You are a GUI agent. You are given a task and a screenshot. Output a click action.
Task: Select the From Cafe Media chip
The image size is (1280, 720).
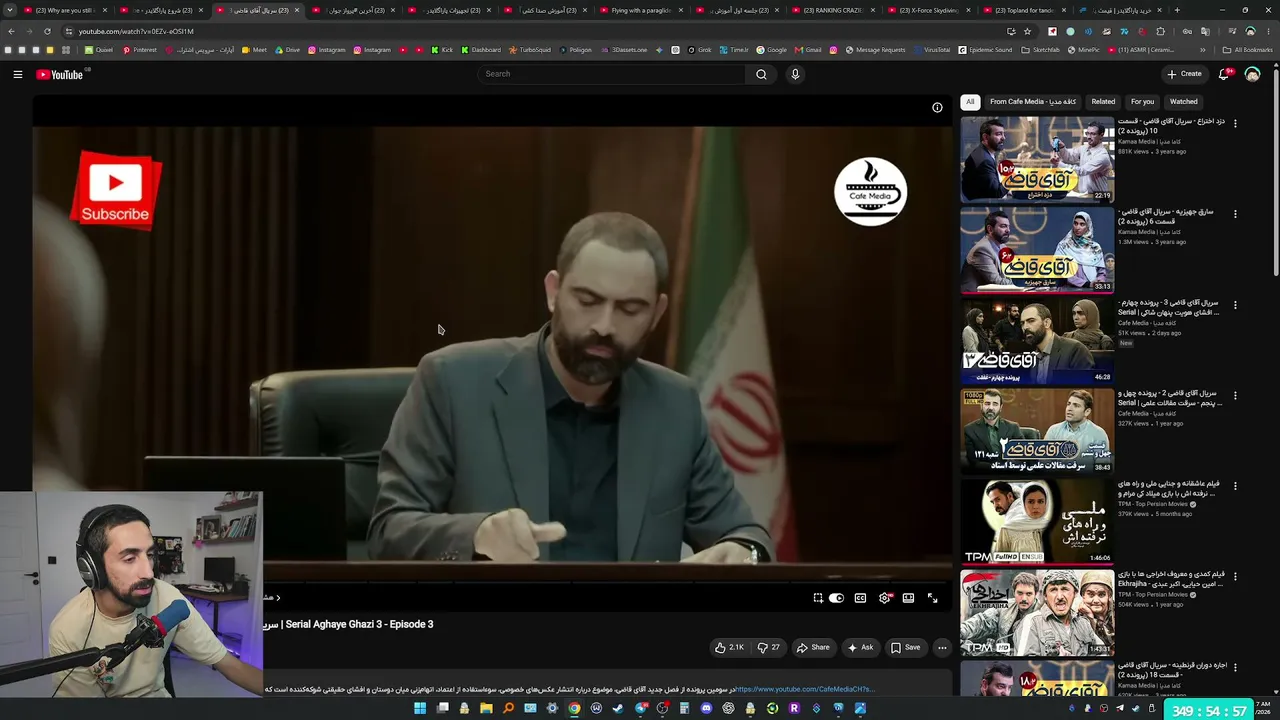[1033, 101]
